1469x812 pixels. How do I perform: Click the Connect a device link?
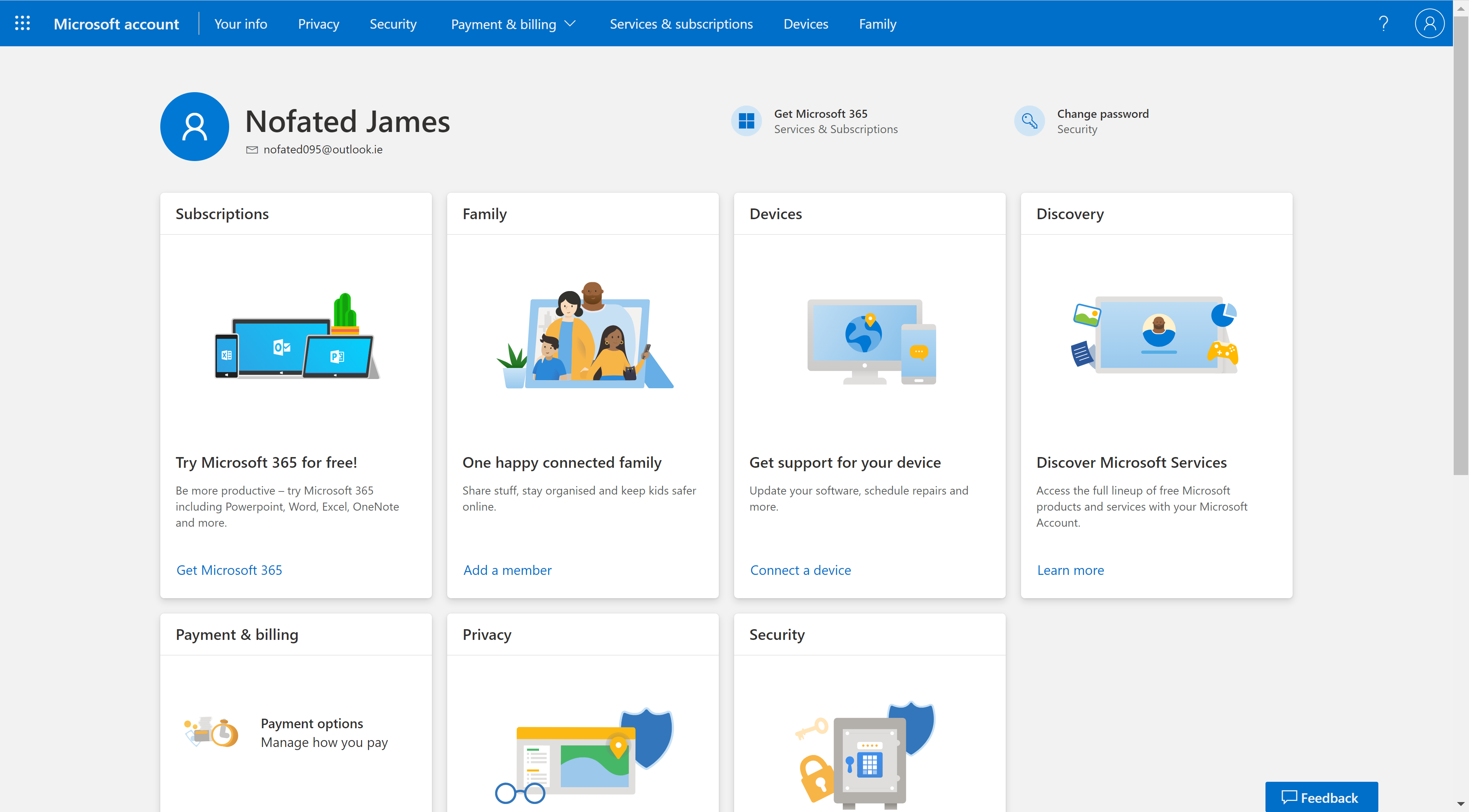click(x=801, y=570)
